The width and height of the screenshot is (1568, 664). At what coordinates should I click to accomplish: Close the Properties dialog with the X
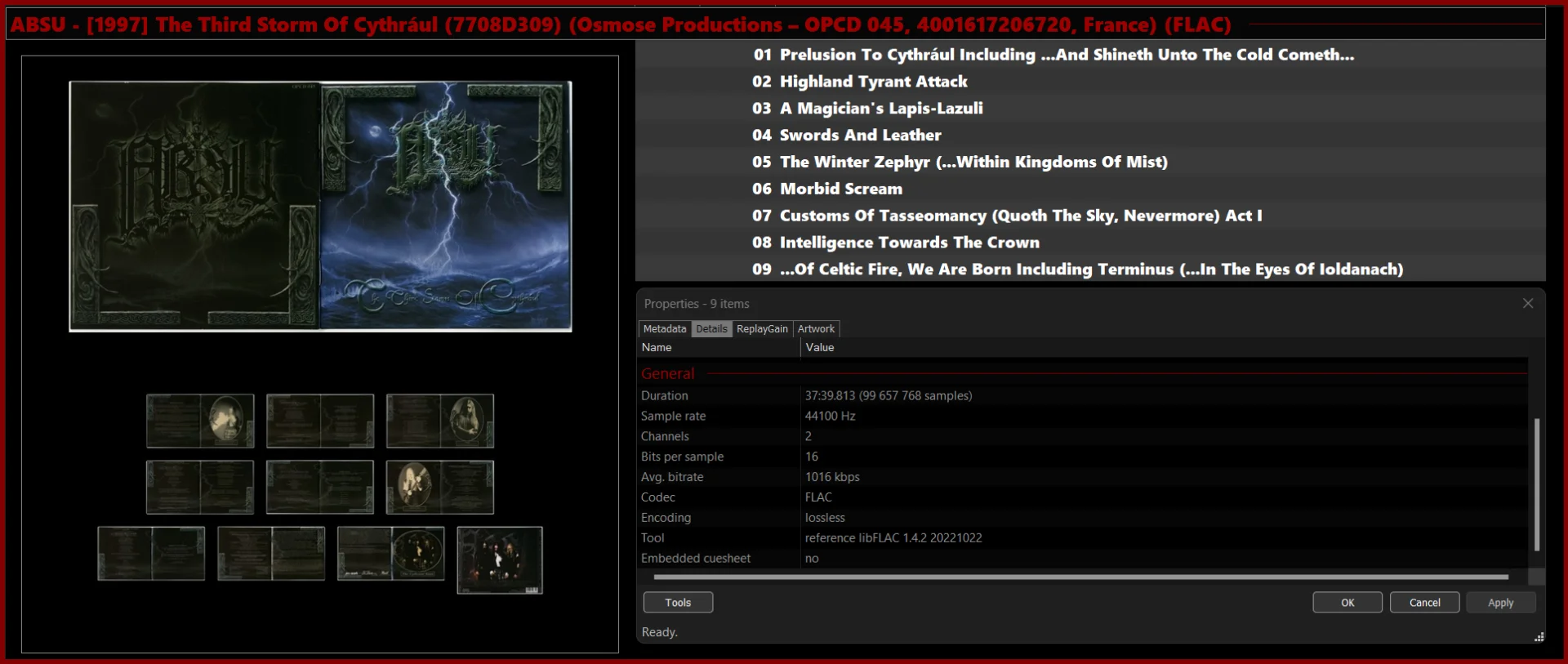(1528, 303)
